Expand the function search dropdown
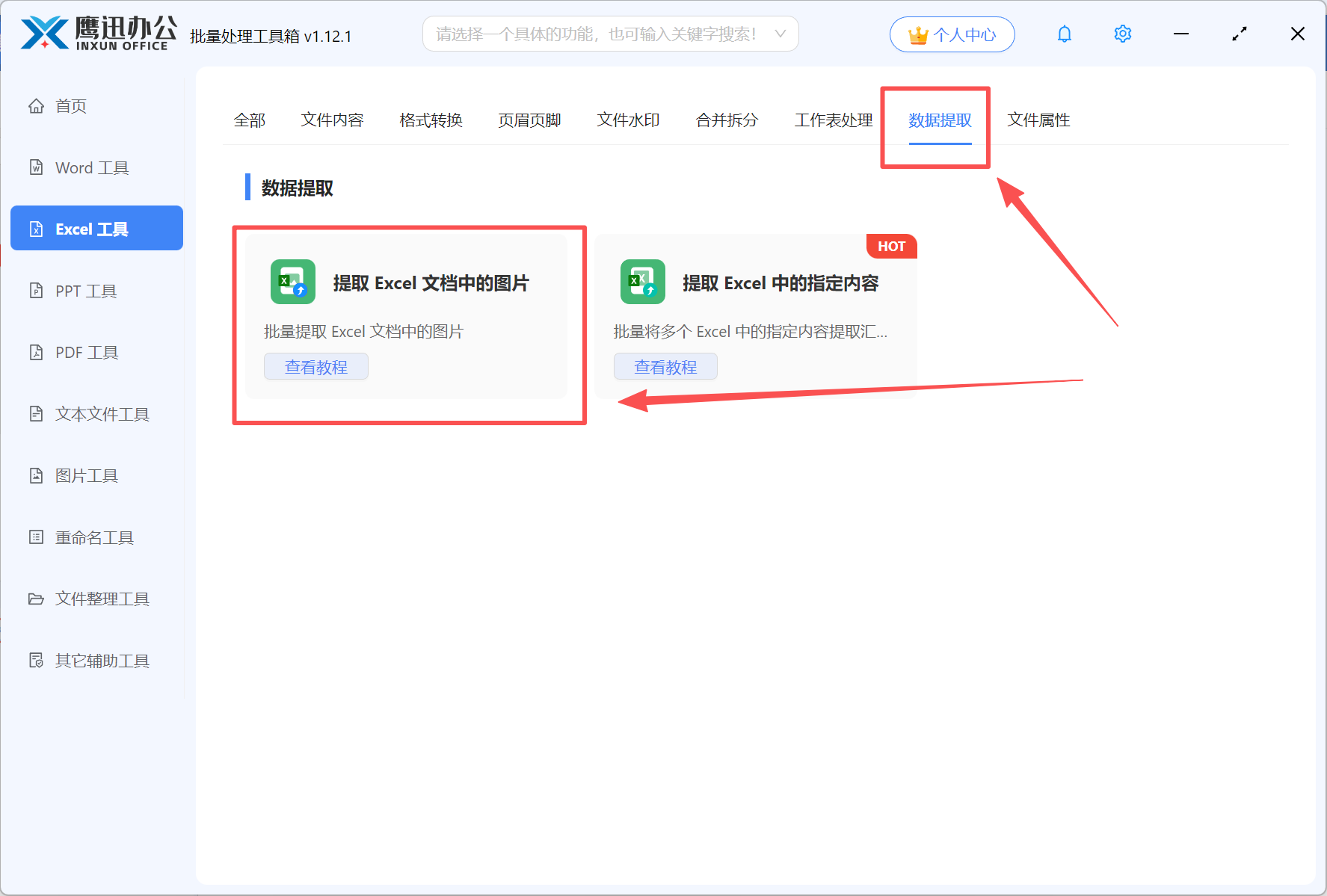The width and height of the screenshot is (1327, 896). click(x=780, y=34)
